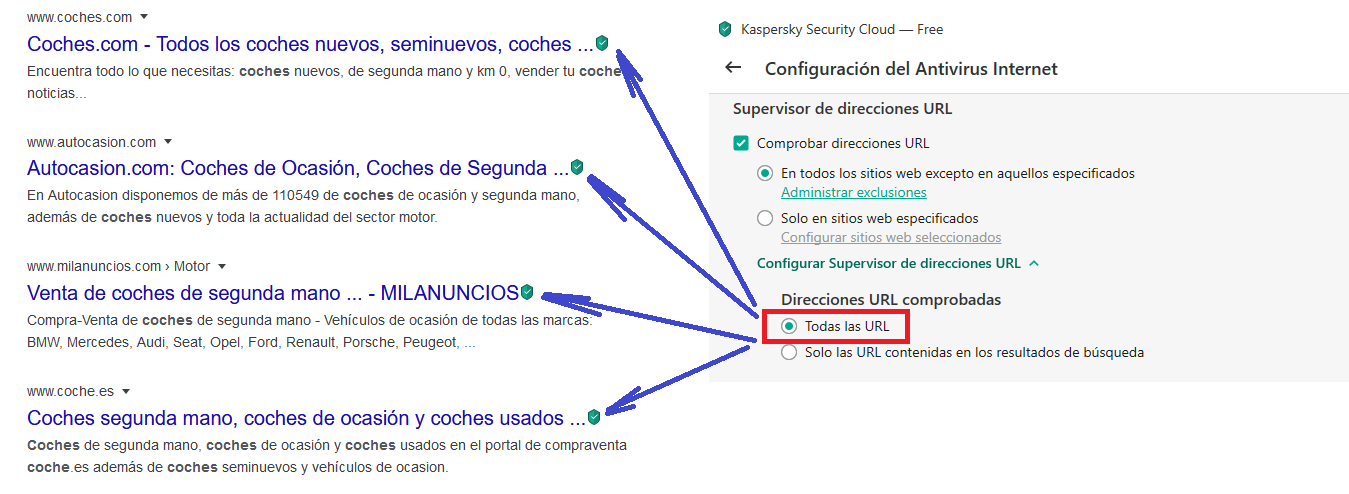Open the Autocasion.com search result title
Viewport: 1349px width, 494px height.
click(298, 168)
